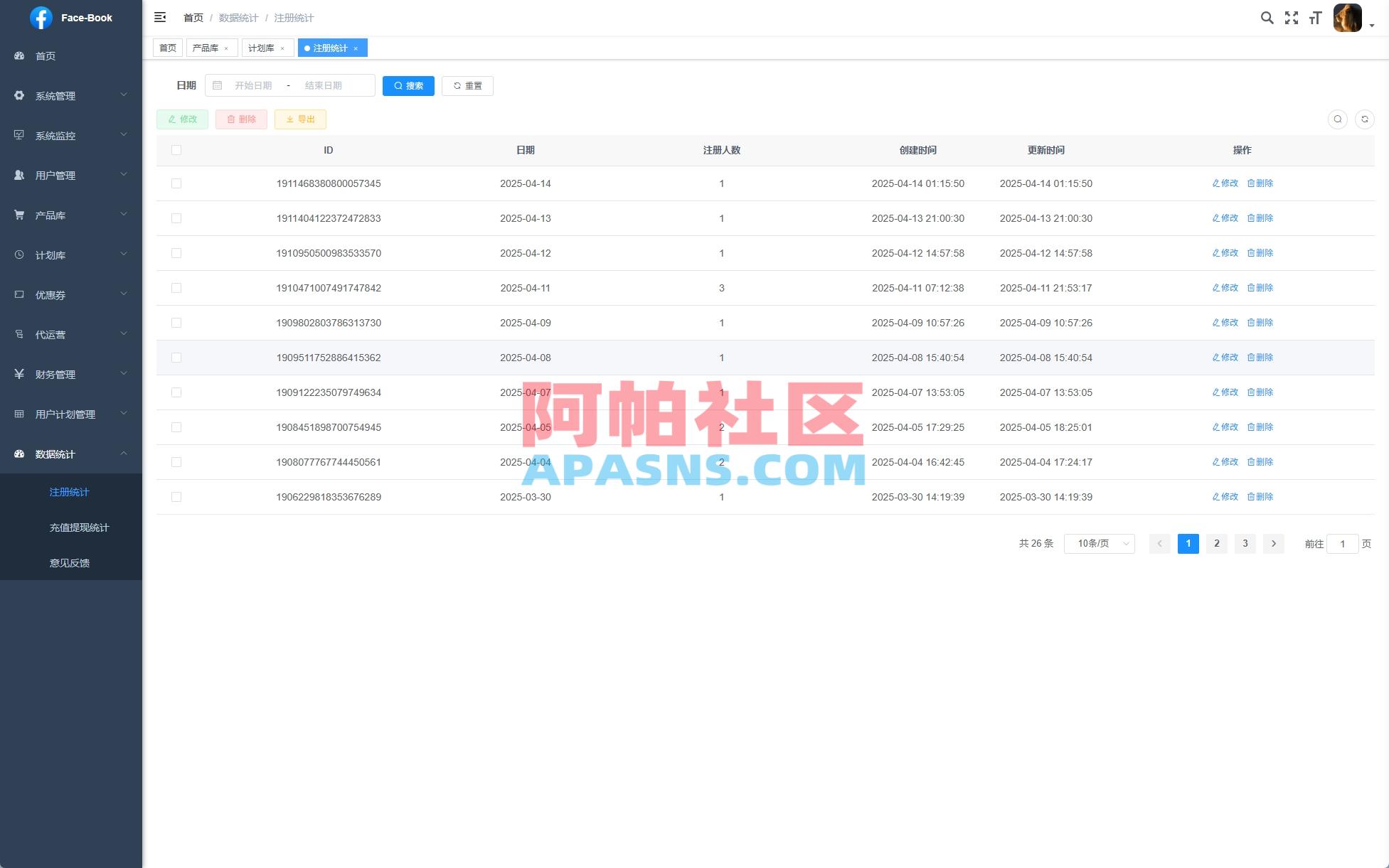Check the row for 2025-04-09
1389x868 pixels.
pos(176,323)
